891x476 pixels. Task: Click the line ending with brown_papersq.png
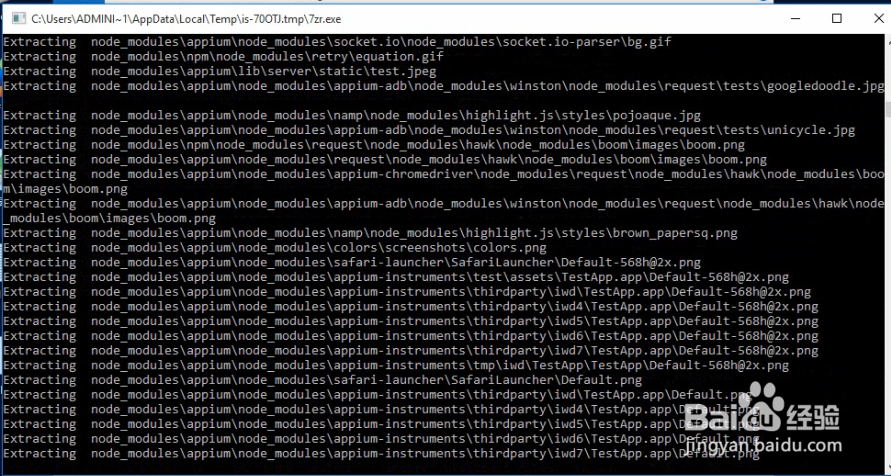tap(370, 233)
